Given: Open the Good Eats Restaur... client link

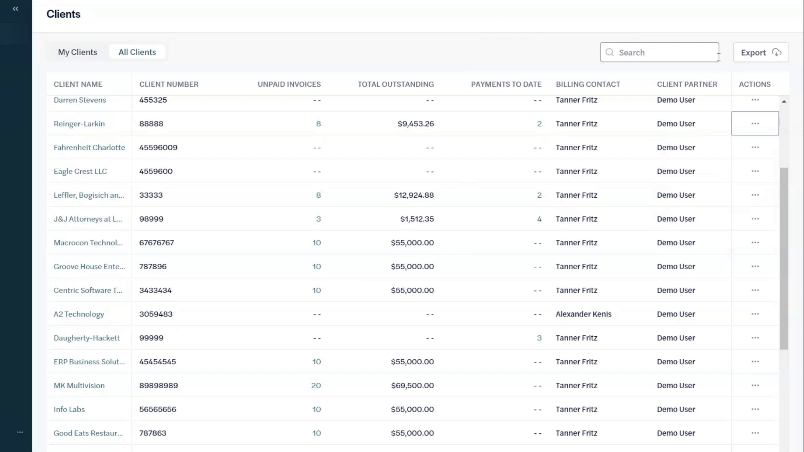Looking at the screenshot, I should click(88, 433).
